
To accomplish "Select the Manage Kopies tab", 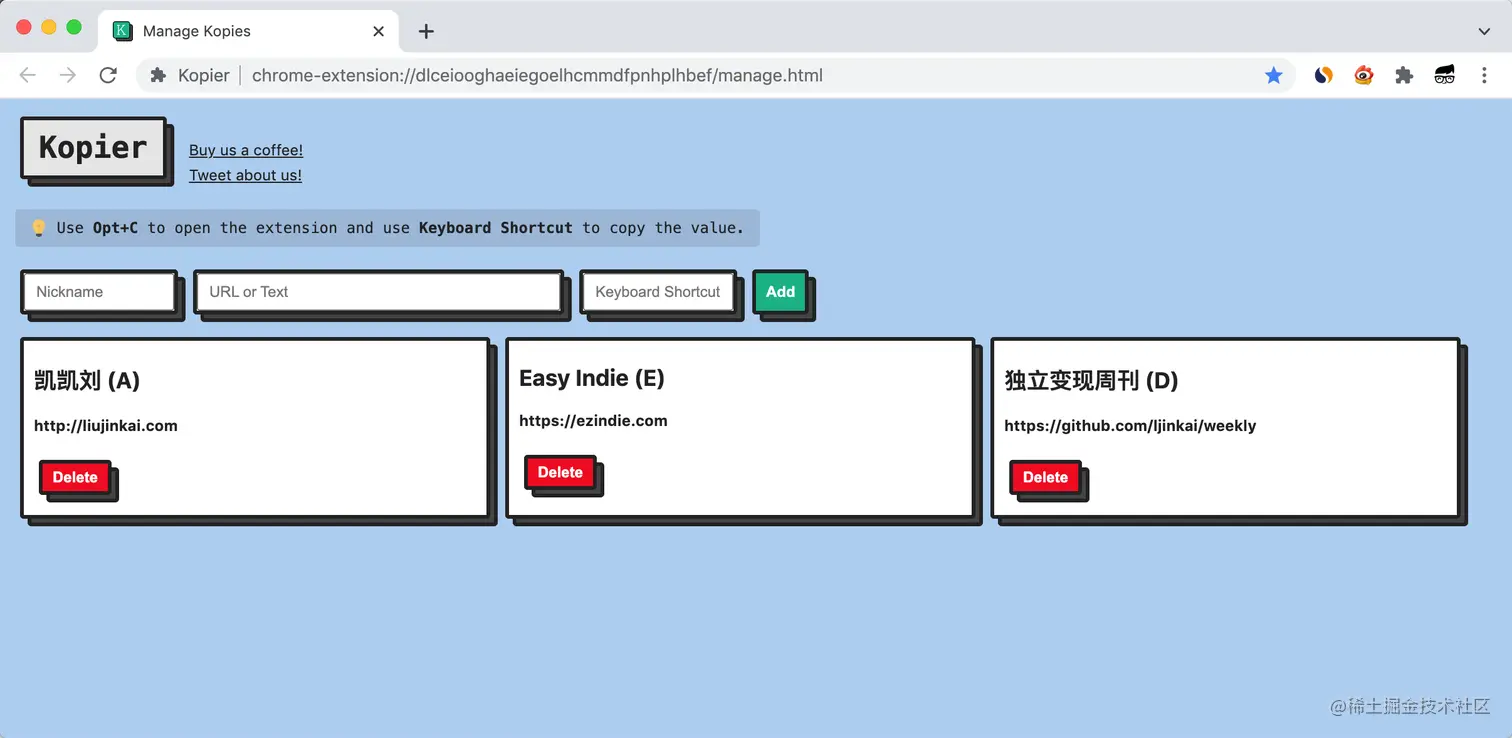I will [248, 31].
